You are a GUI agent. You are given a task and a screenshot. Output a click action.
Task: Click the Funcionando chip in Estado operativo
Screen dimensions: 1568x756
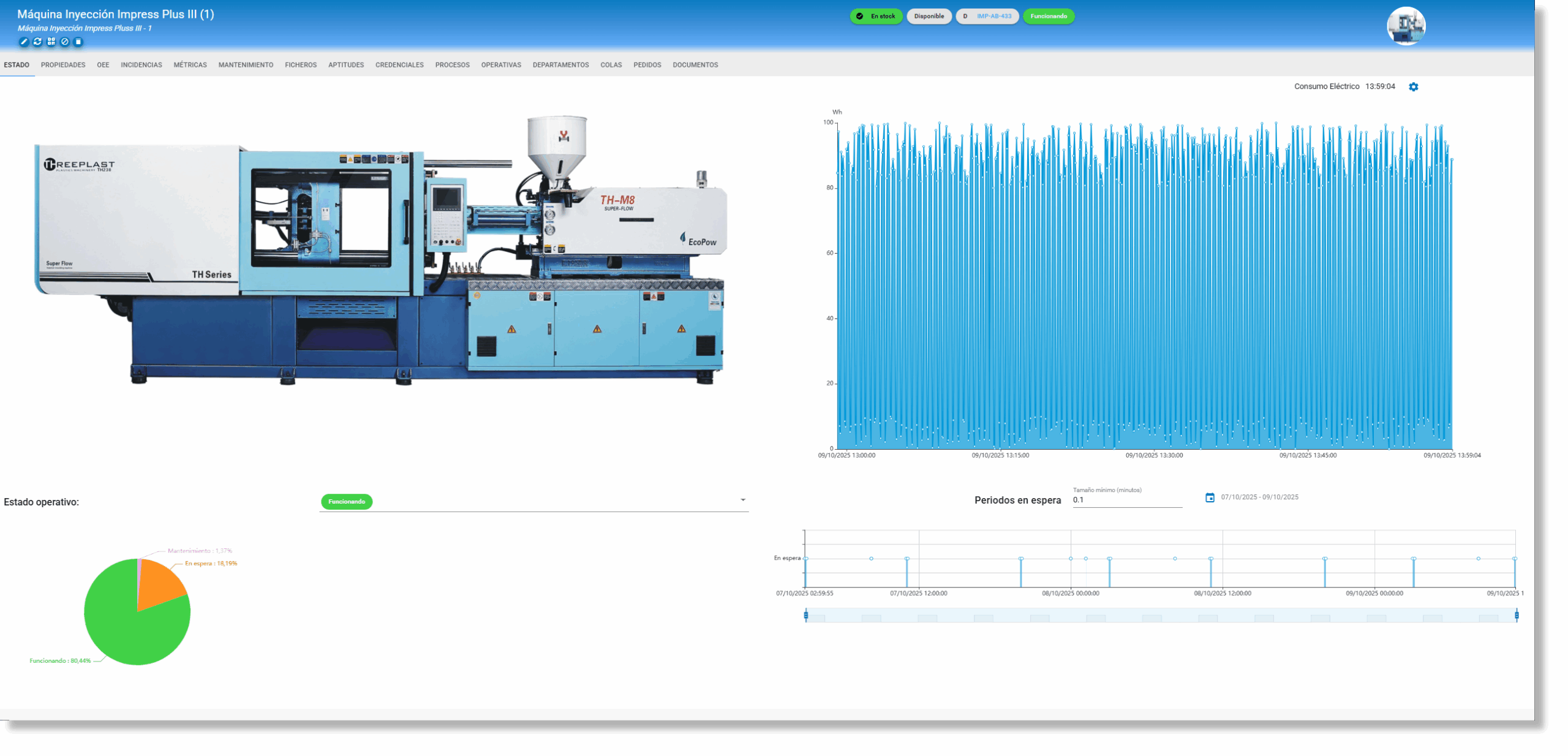pos(347,502)
